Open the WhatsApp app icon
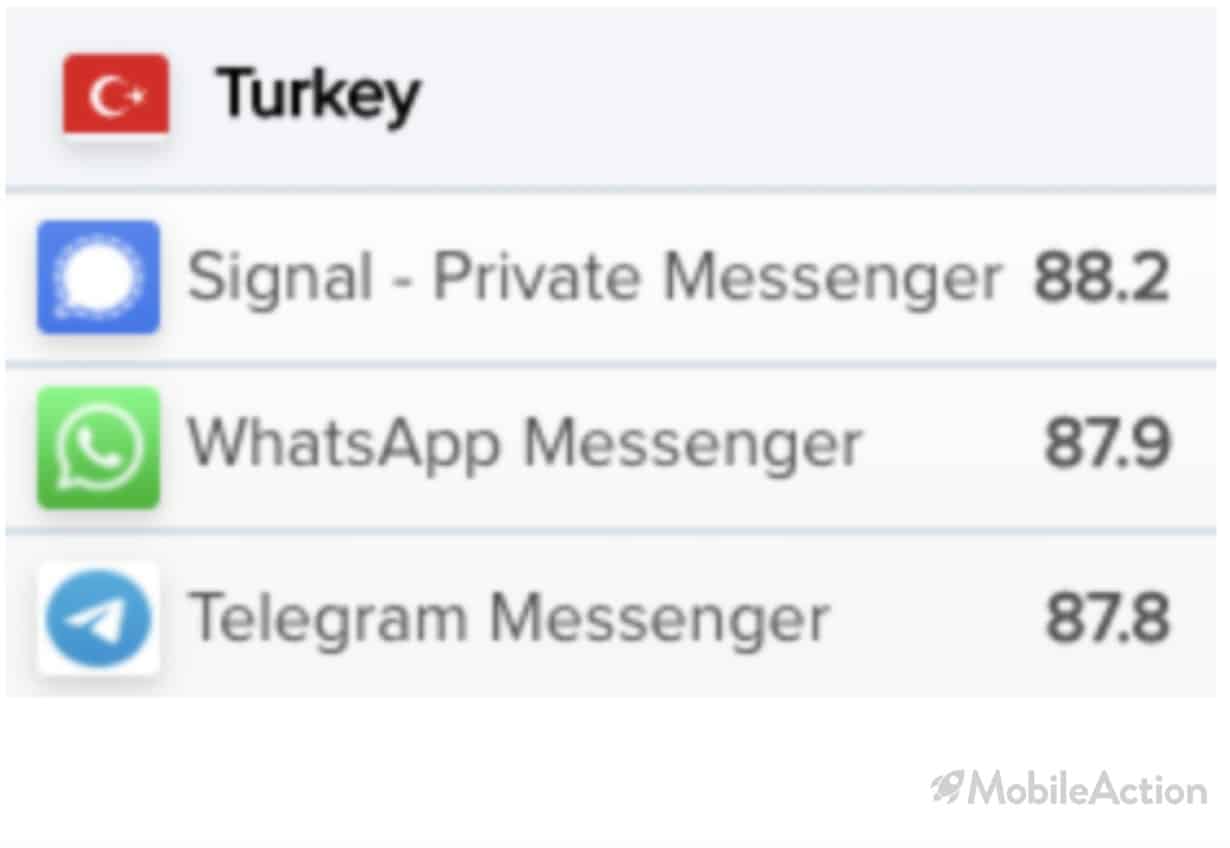This screenshot has height=848, width=1230. (x=98, y=447)
